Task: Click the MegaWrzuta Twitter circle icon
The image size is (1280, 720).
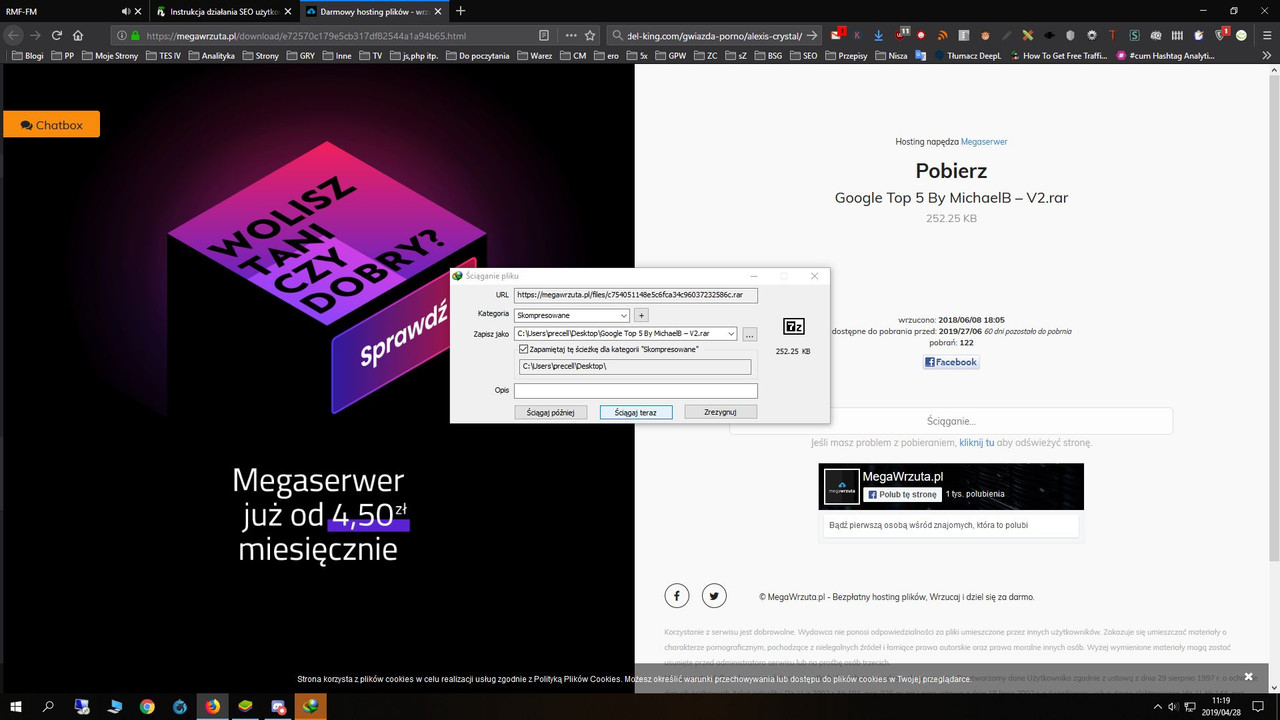Action: (714, 596)
